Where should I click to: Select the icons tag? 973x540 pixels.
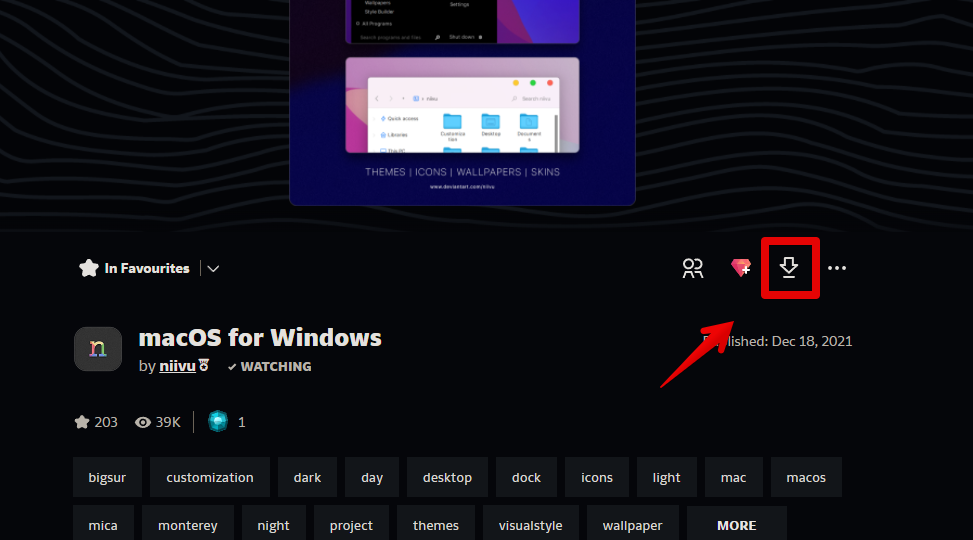(597, 477)
